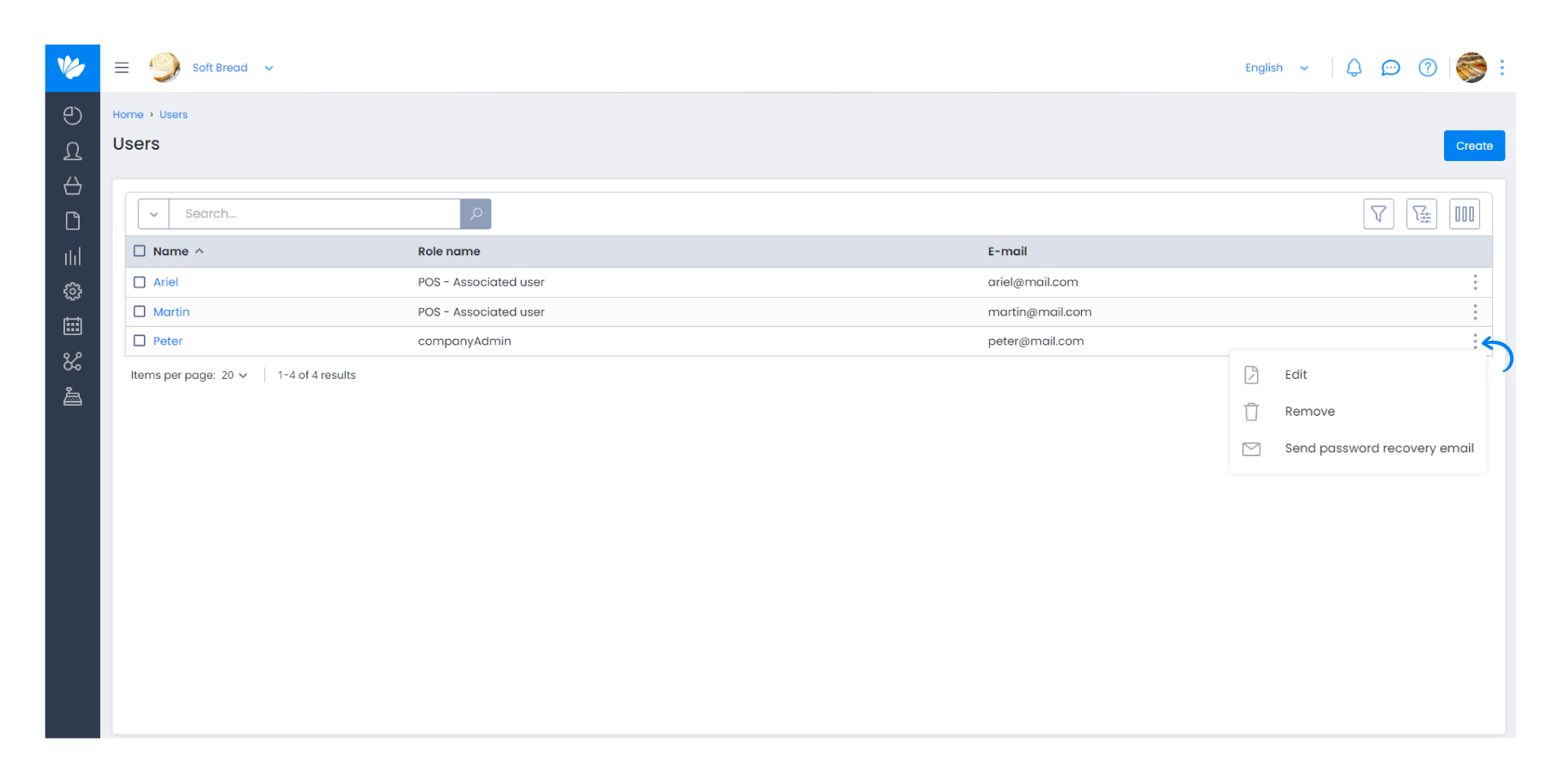Toggle the select-all checkbox
The image size is (1562, 784).
pos(139,251)
